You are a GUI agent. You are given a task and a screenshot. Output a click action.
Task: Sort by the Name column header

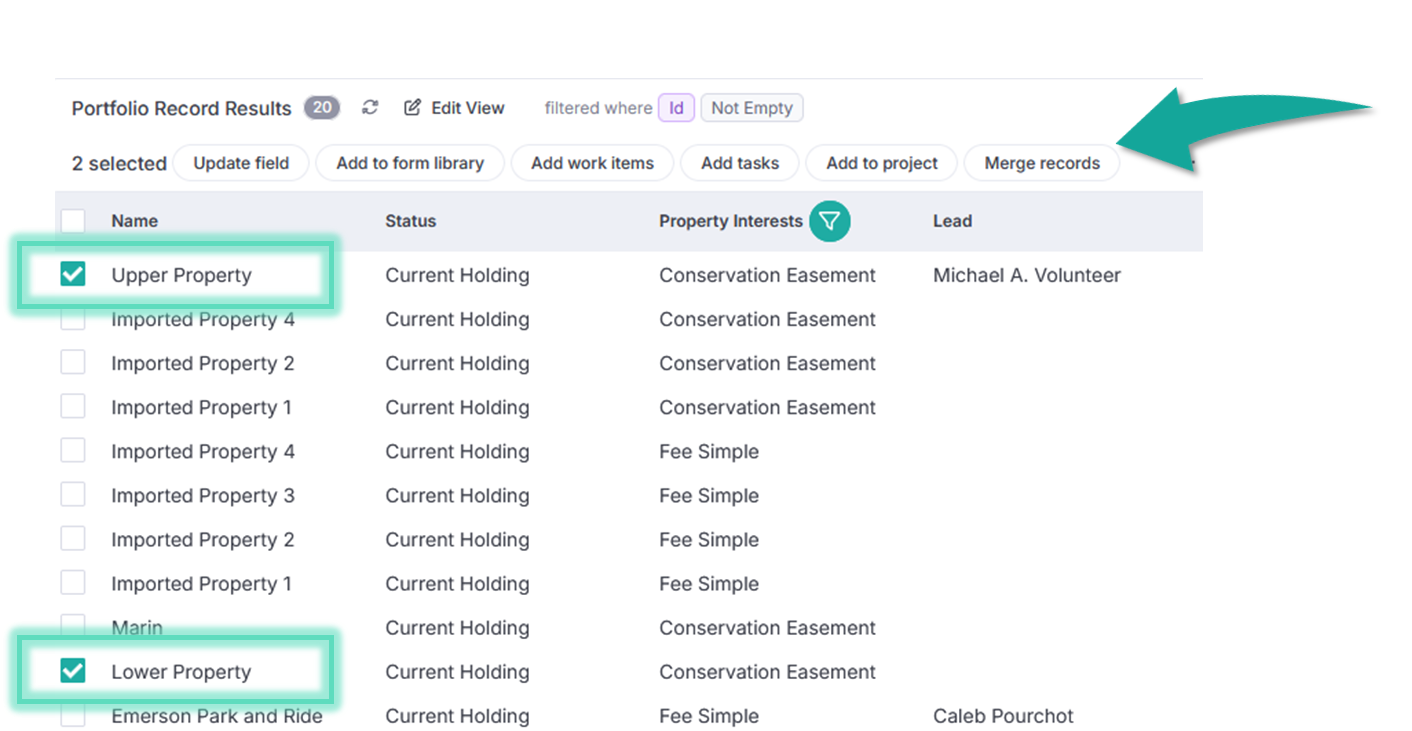(135, 221)
